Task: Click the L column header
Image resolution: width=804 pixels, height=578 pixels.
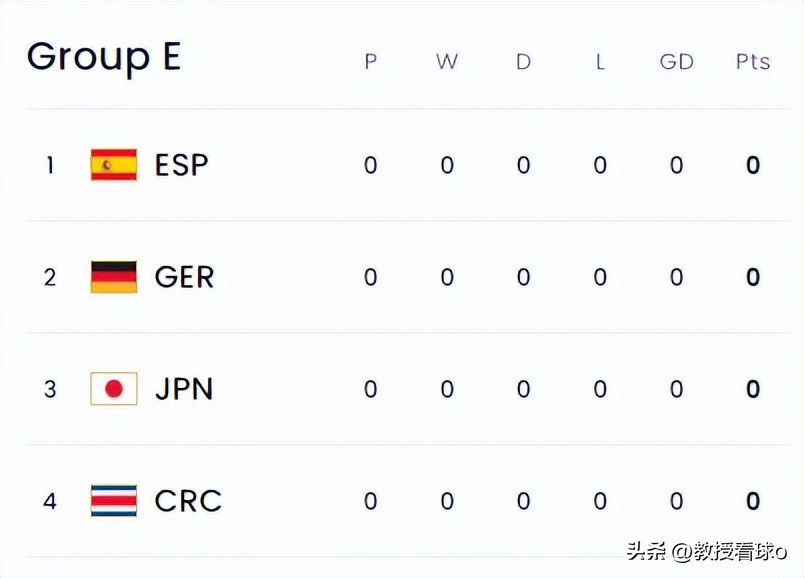Action: [600, 62]
